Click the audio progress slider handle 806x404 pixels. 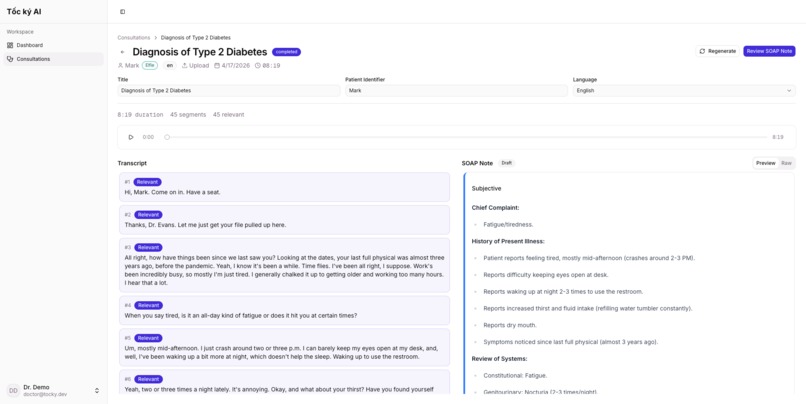coord(167,137)
